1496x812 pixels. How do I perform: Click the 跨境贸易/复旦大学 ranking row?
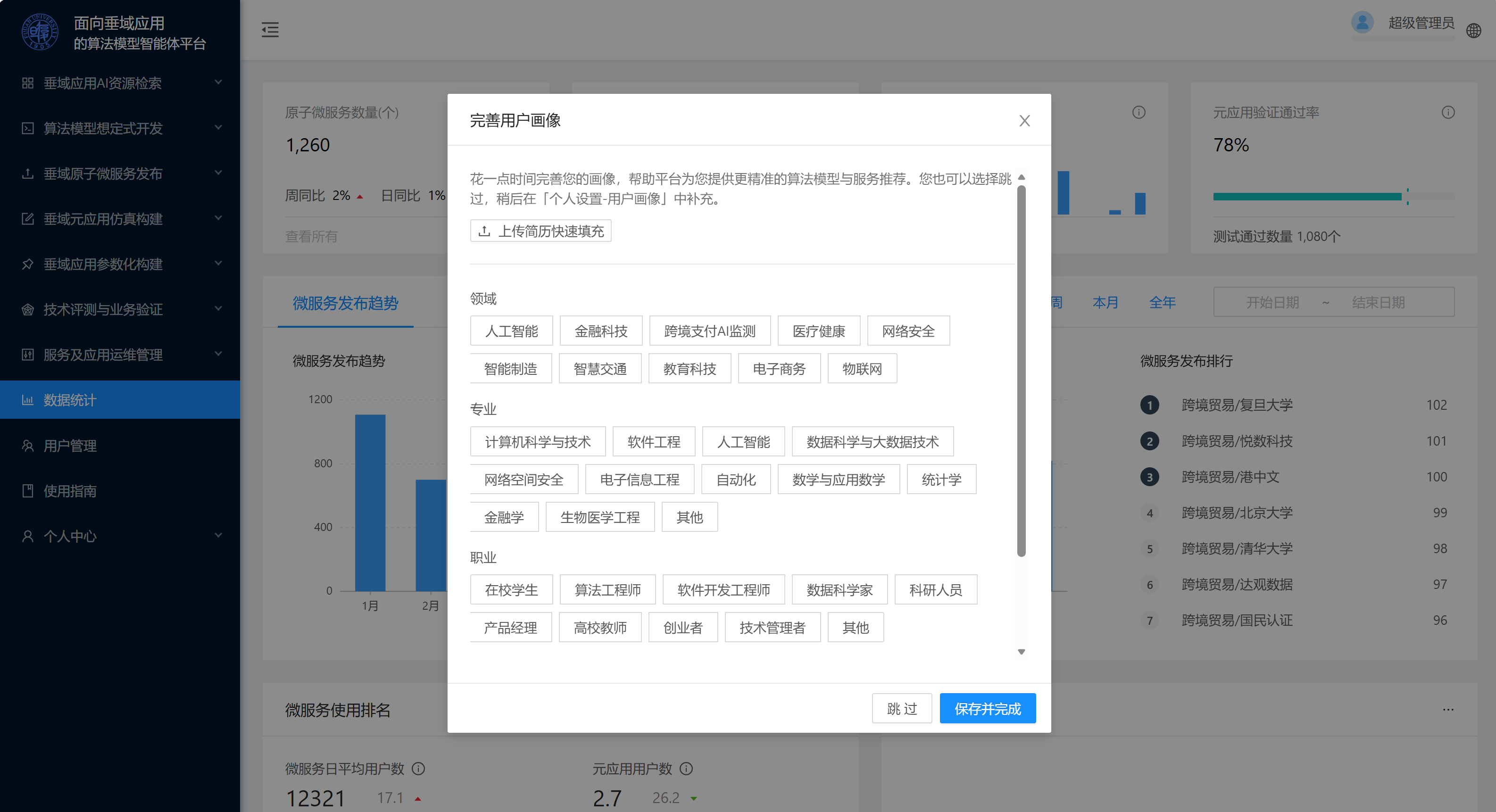[1295, 405]
